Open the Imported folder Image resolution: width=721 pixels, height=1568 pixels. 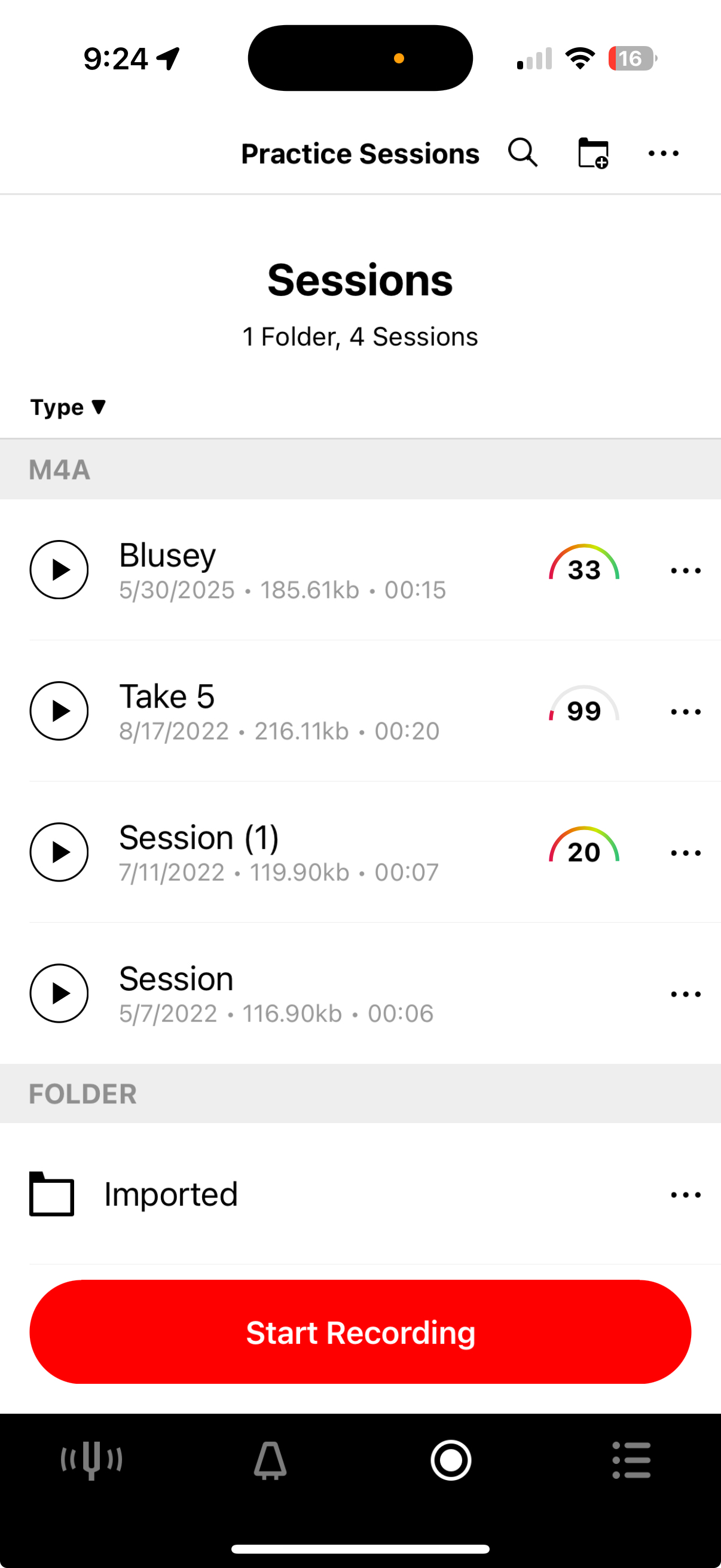[360, 1194]
